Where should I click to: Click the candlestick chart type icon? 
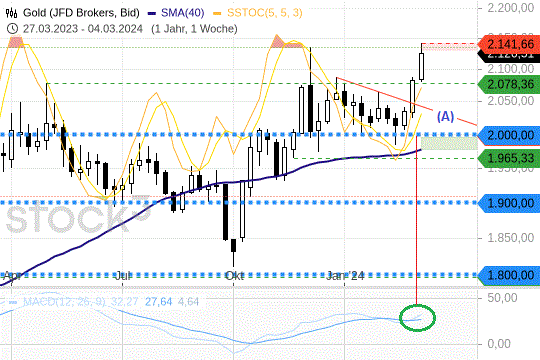pos(11,13)
